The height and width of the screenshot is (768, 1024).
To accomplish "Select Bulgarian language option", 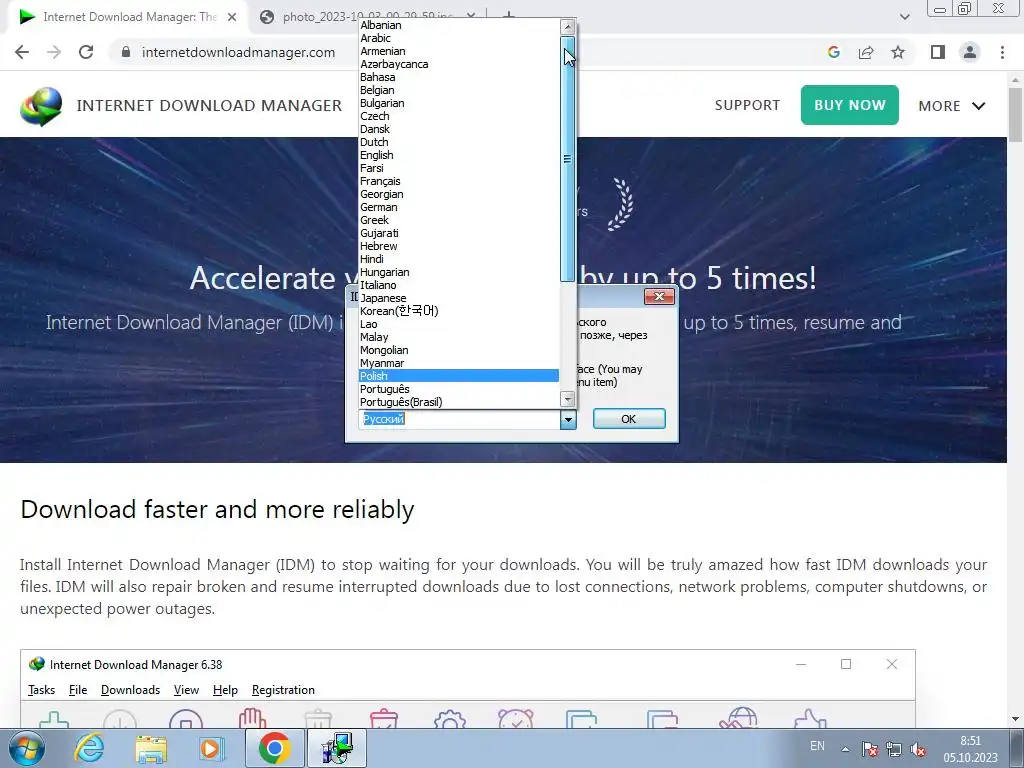I will coord(458,103).
